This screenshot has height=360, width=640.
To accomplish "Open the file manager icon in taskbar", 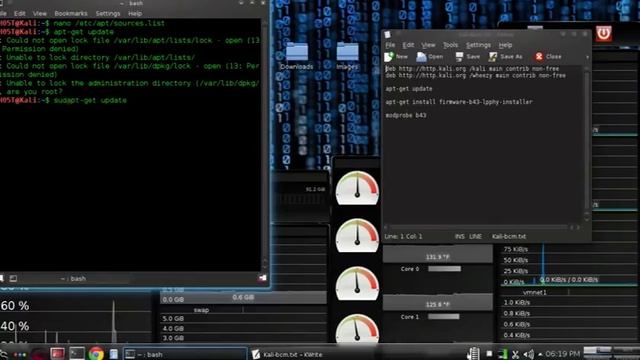I will tap(113, 353).
